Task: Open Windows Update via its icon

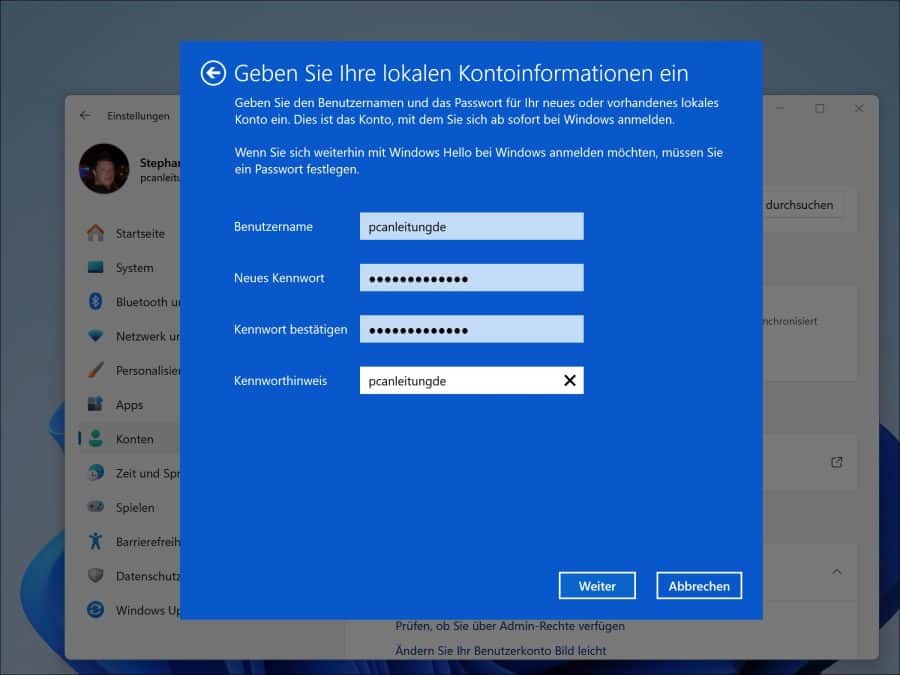Action: pos(96,610)
